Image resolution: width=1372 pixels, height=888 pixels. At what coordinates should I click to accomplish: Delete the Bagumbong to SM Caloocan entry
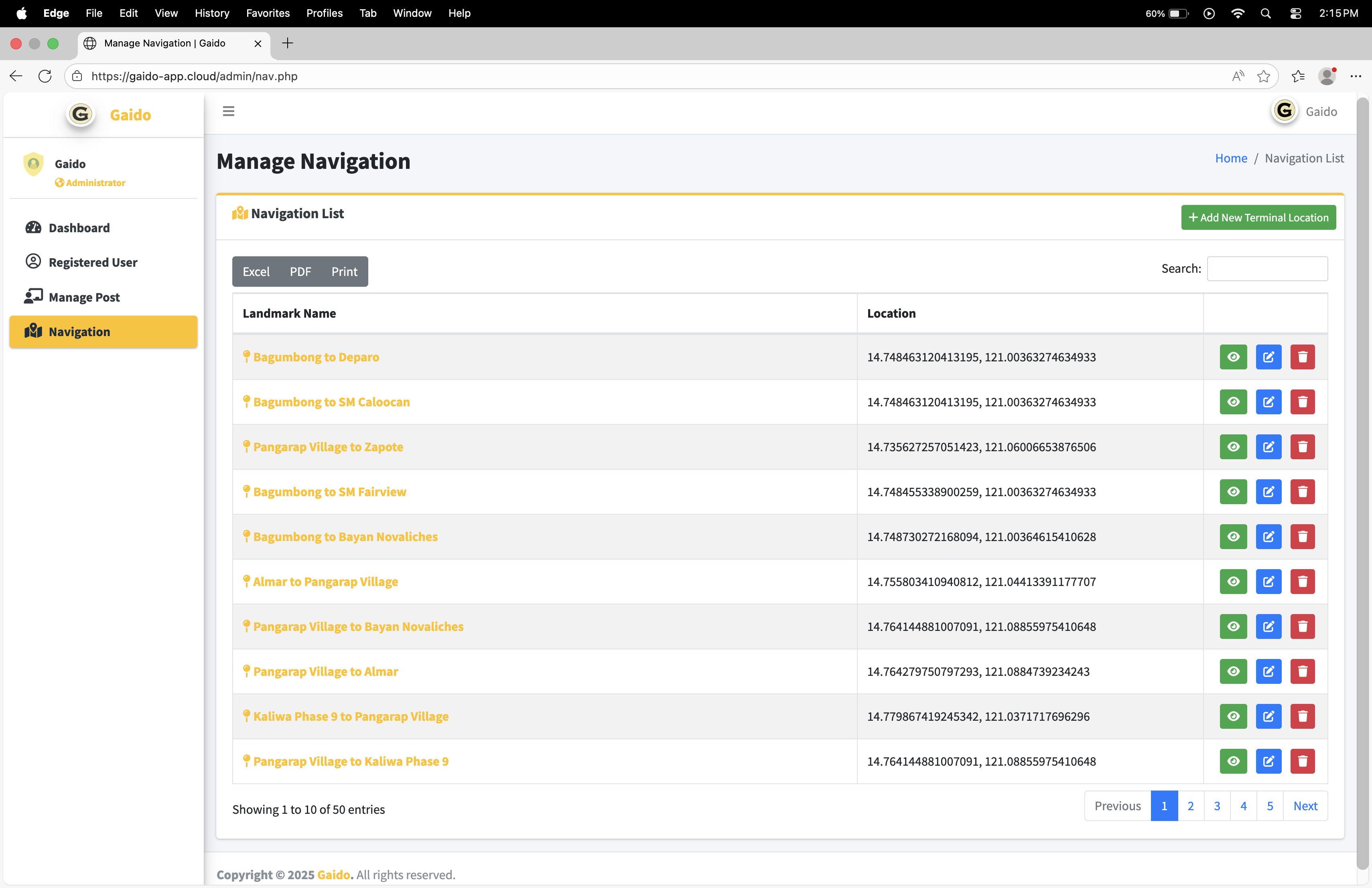(1302, 401)
